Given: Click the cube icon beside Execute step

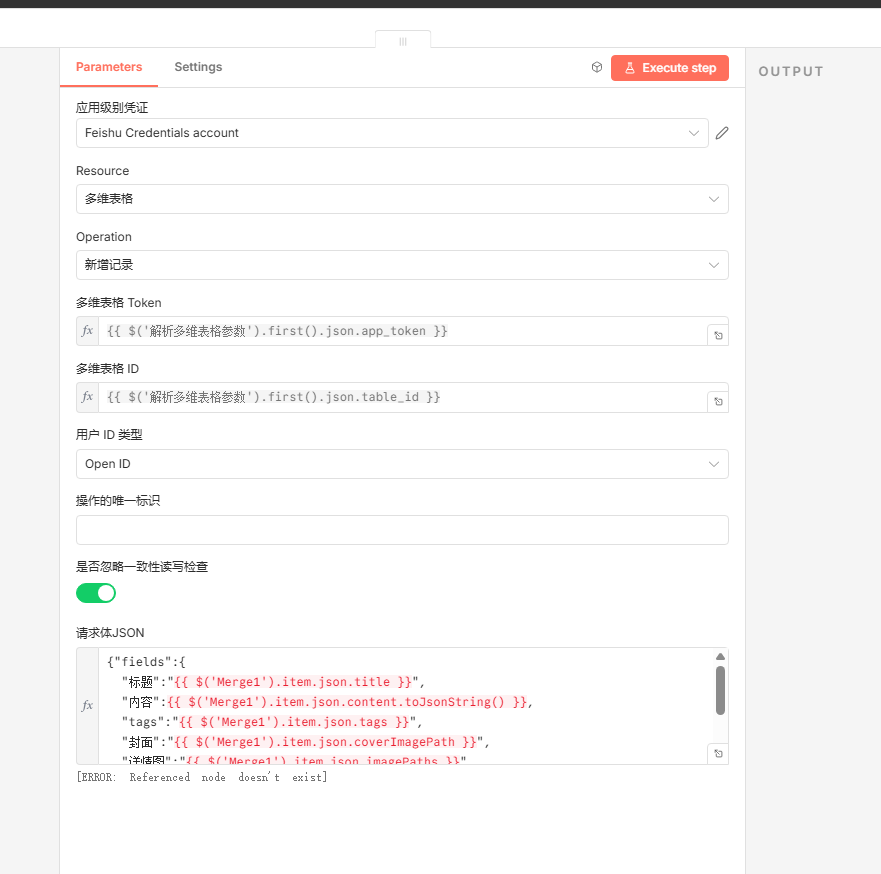Looking at the screenshot, I should point(597,68).
